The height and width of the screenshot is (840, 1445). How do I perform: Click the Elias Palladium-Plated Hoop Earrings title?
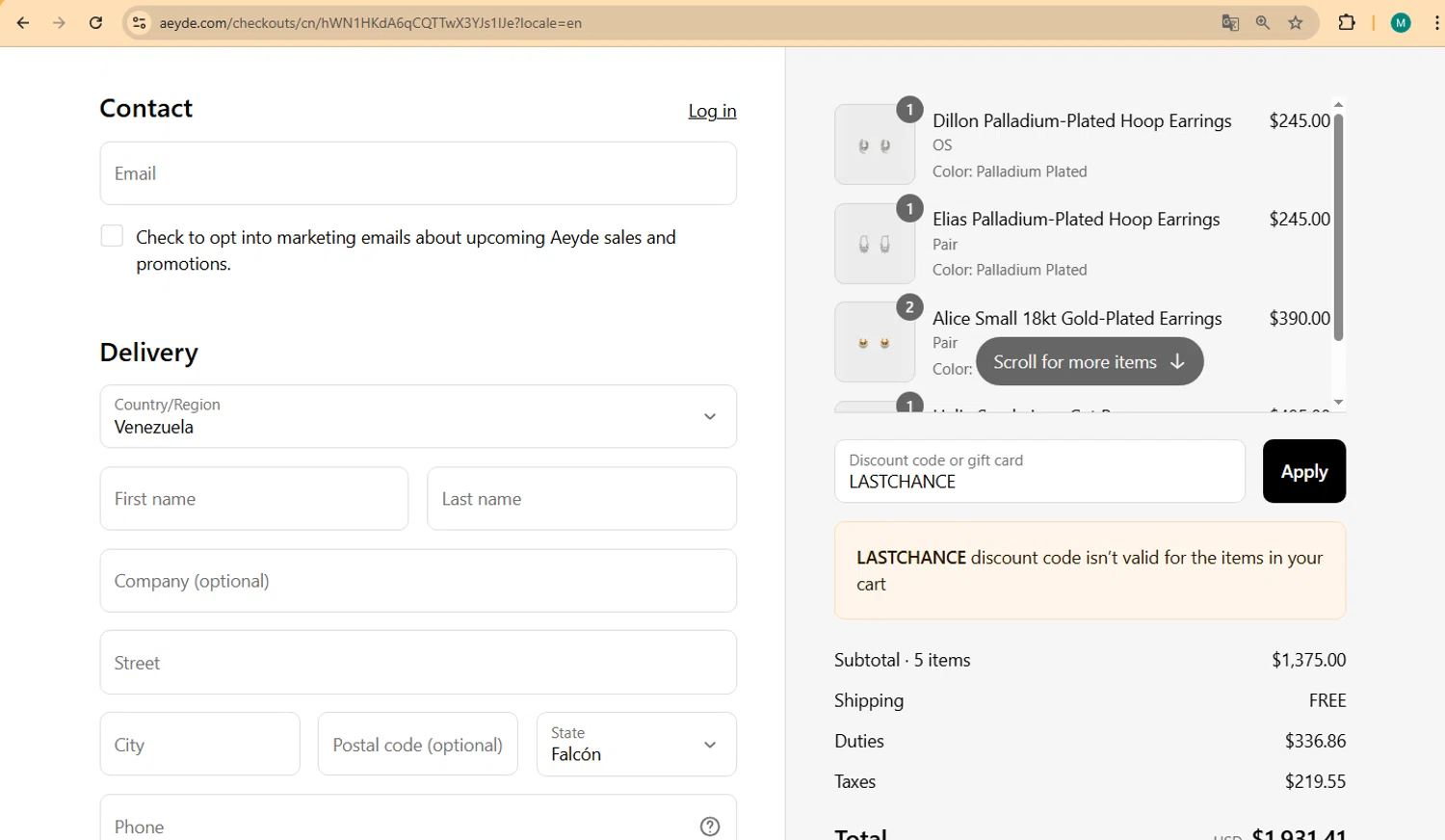tap(1076, 219)
